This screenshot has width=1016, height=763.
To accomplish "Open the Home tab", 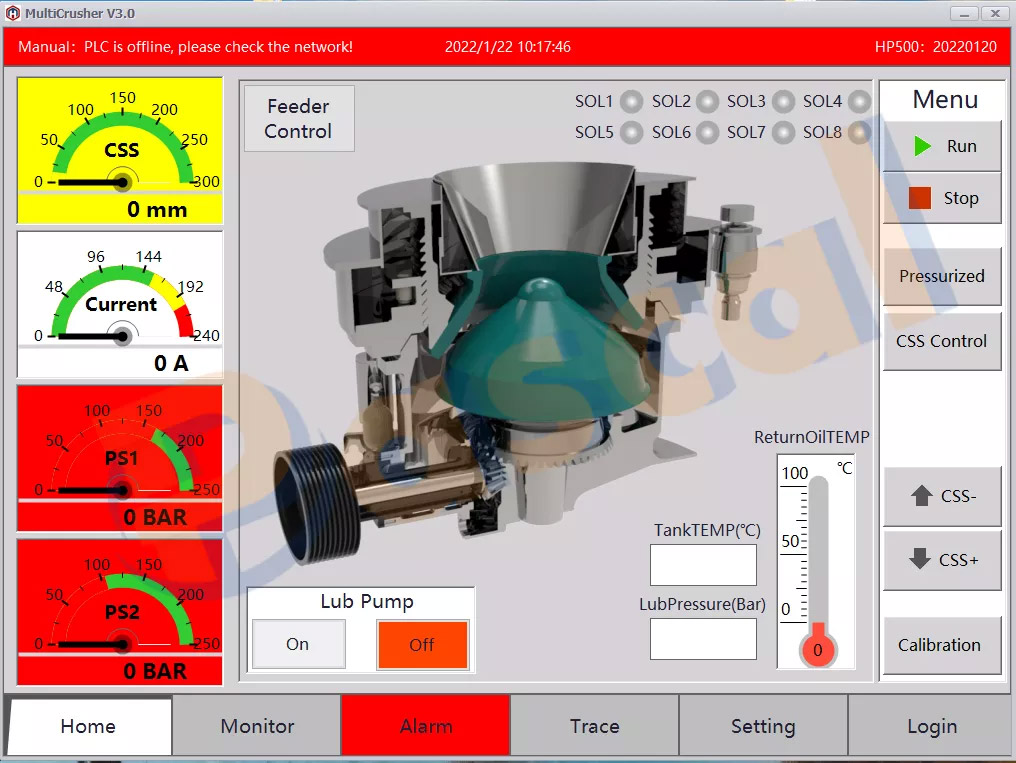I will 89,726.
